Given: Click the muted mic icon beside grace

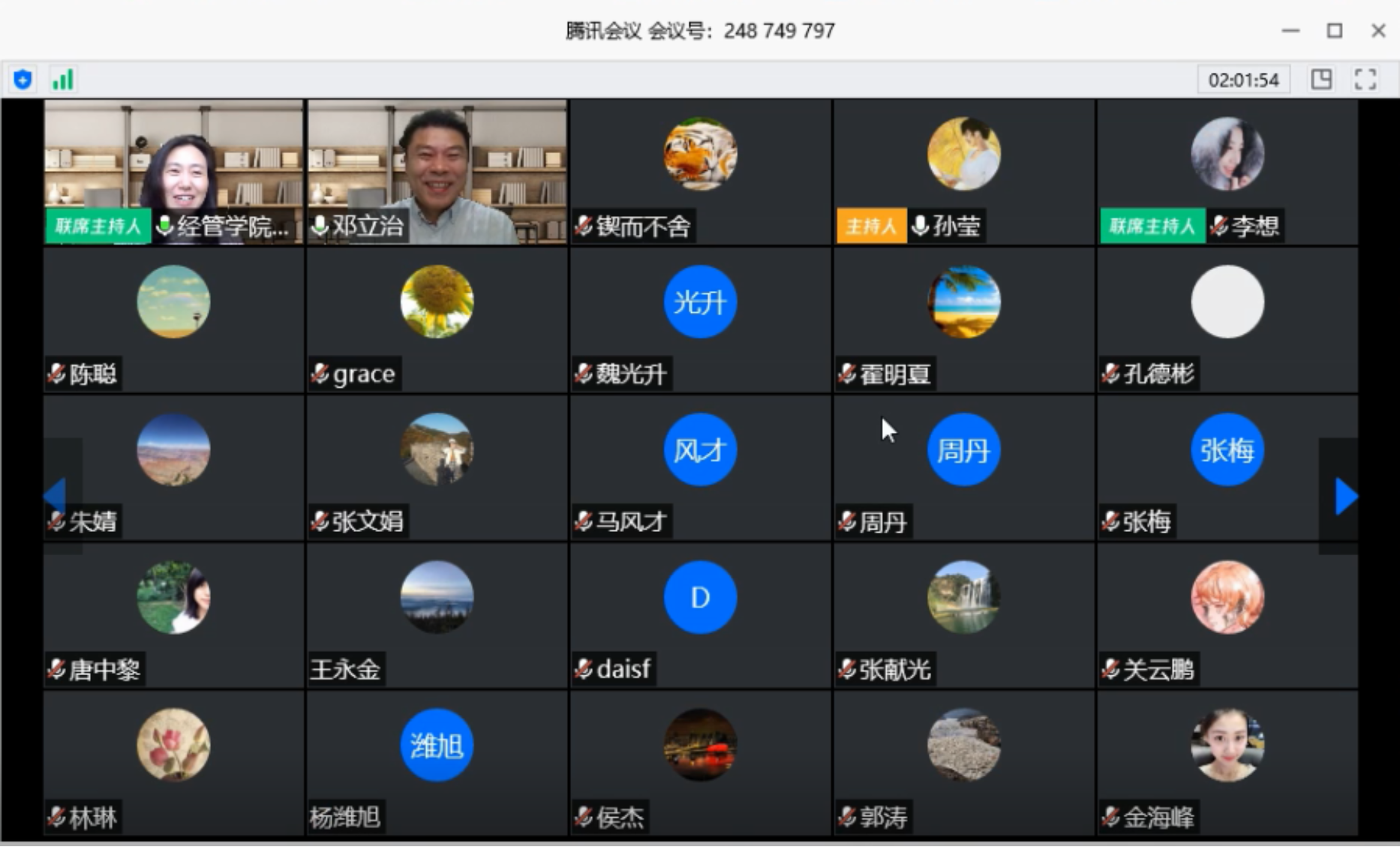Looking at the screenshot, I should tap(320, 374).
